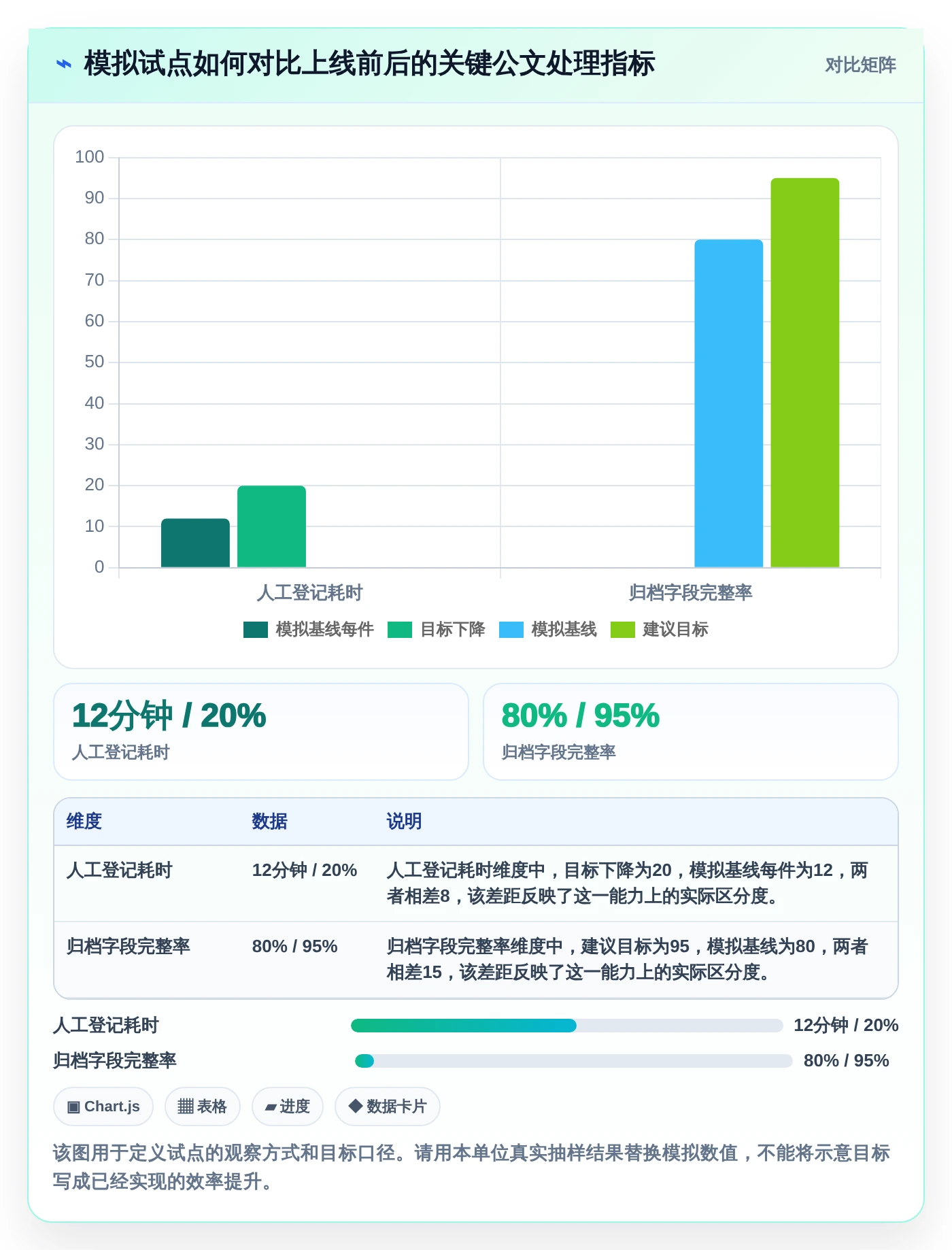This screenshot has height=1250, width=952.
Task: Click the y-axis tick label 50
Action: [x=95, y=362]
